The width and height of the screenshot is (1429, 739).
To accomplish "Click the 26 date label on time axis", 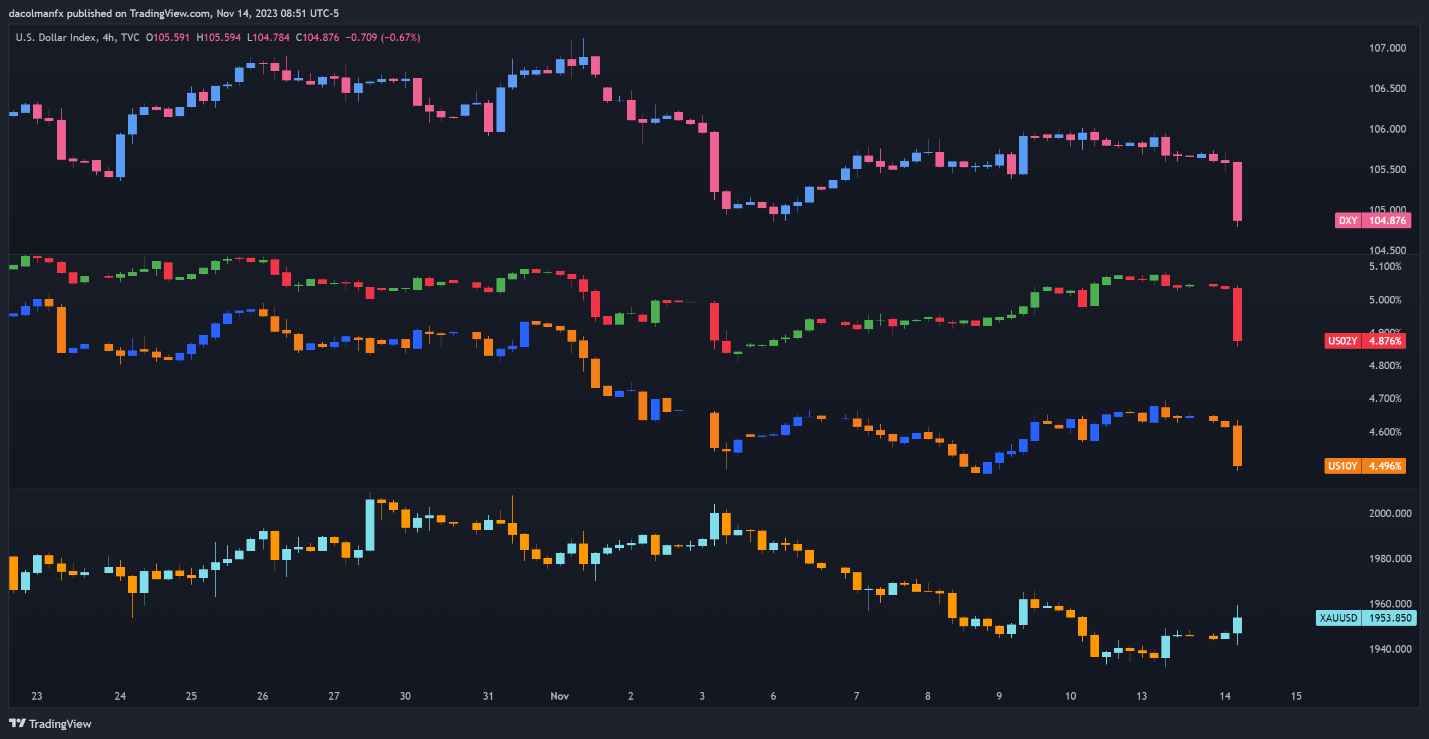I will coord(262,695).
